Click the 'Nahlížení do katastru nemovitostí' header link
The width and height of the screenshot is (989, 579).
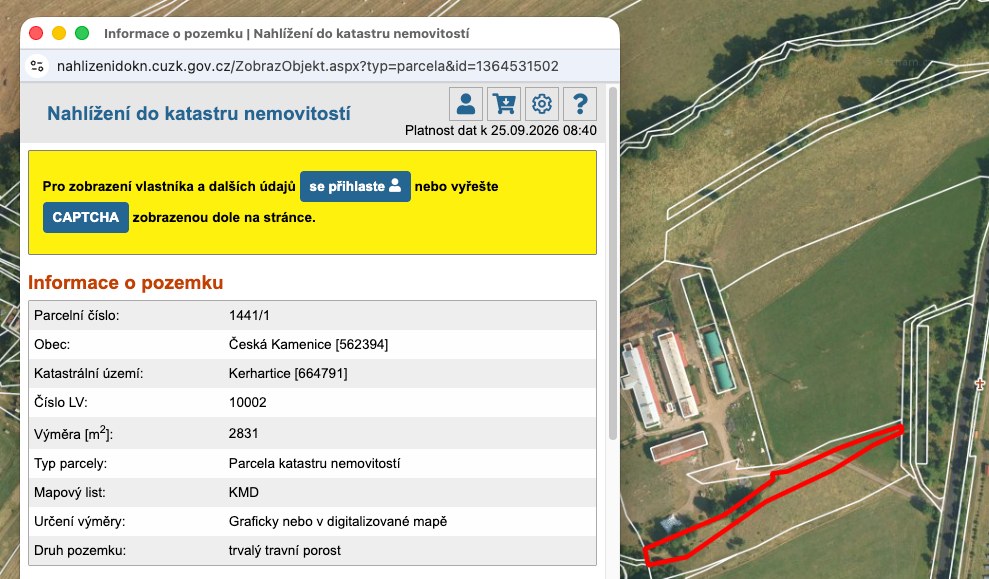click(x=199, y=114)
